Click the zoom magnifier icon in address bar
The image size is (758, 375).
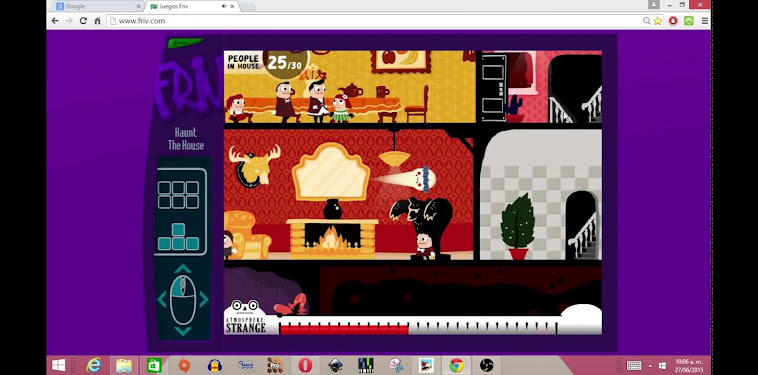[646, 21]
